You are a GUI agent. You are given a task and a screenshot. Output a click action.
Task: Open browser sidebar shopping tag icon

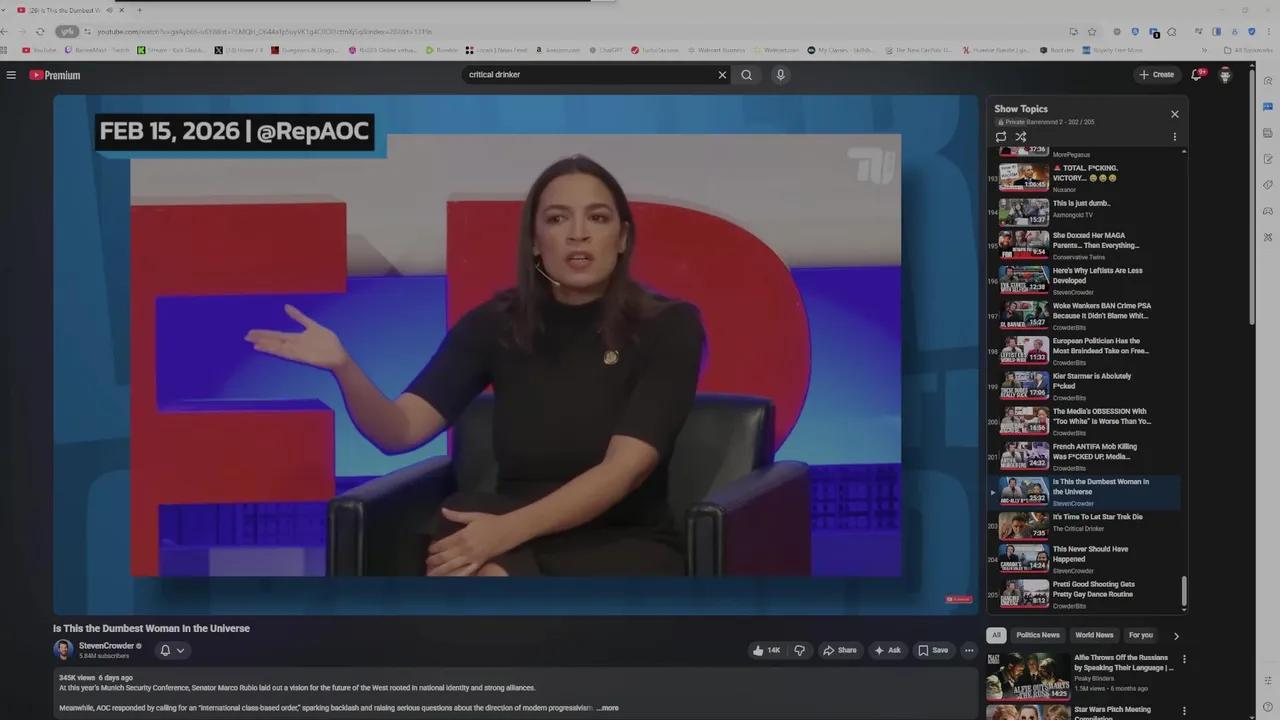[x=1268, y=185]
